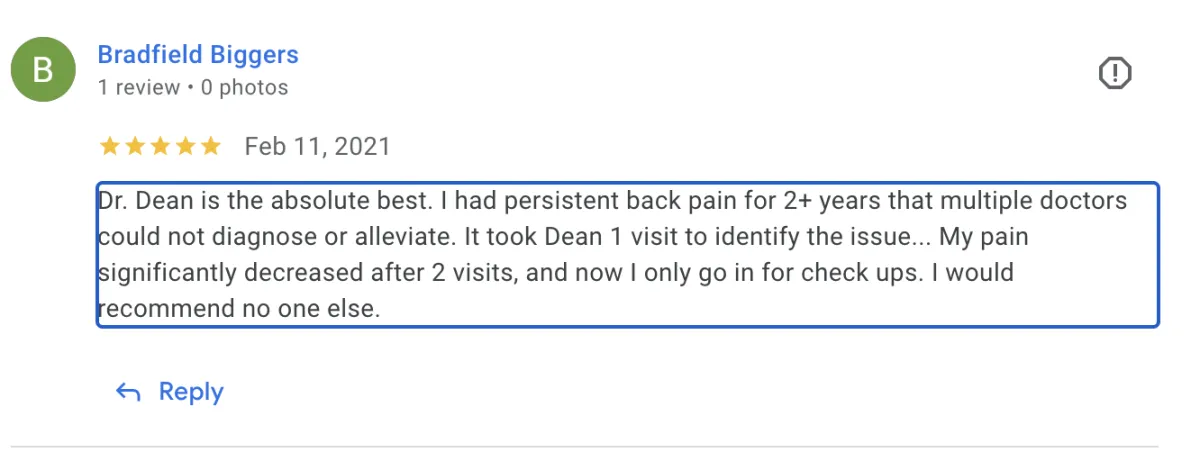
Task: Click the "0 photos" count text
Action: click(244, 88)
